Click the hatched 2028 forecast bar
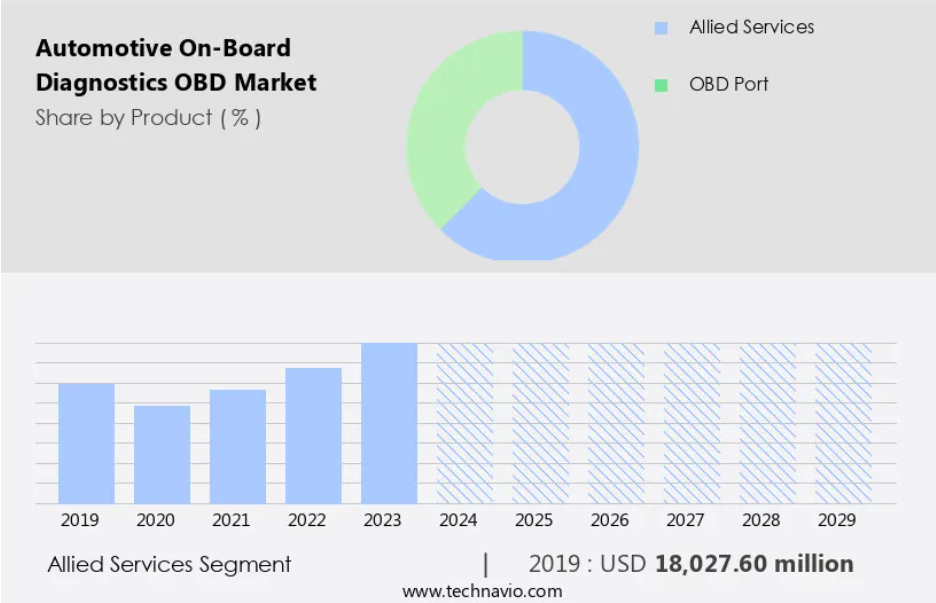Viewport: 936px width, 603px height. point(768,423)
